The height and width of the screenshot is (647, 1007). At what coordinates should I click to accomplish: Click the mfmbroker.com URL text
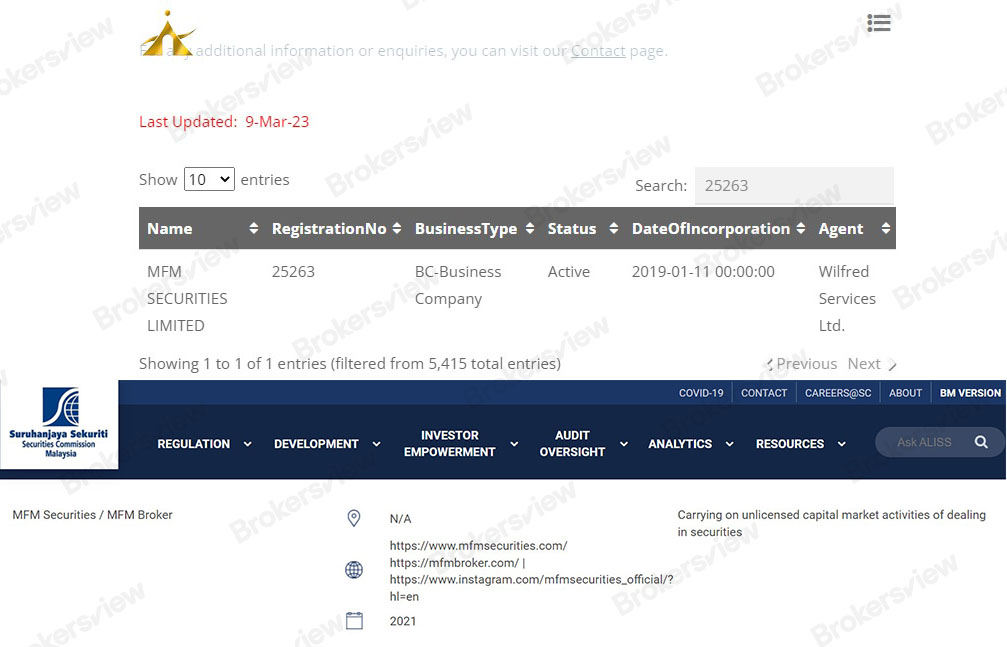pyautogui.click(x=454, y=563)
